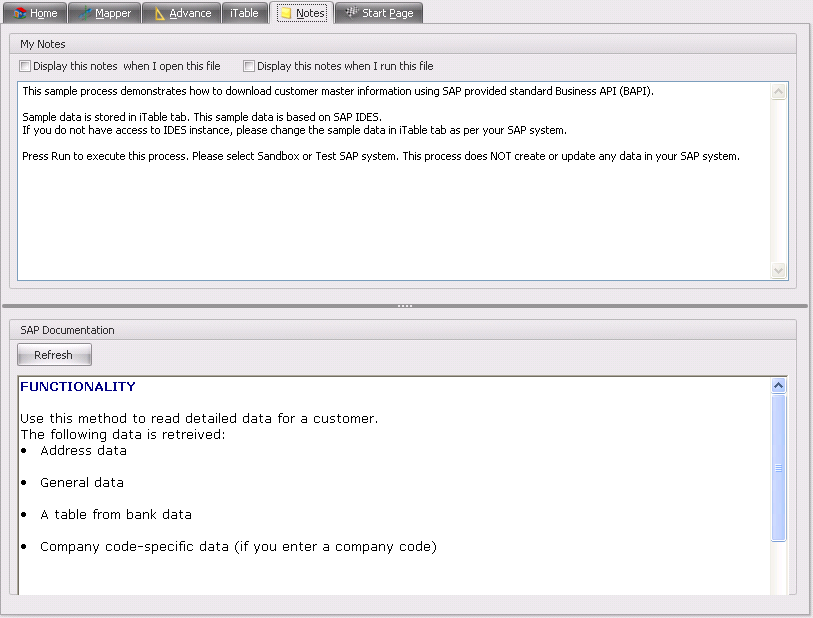Open the Home tab

pyautogui.click(x=35, y=13)
